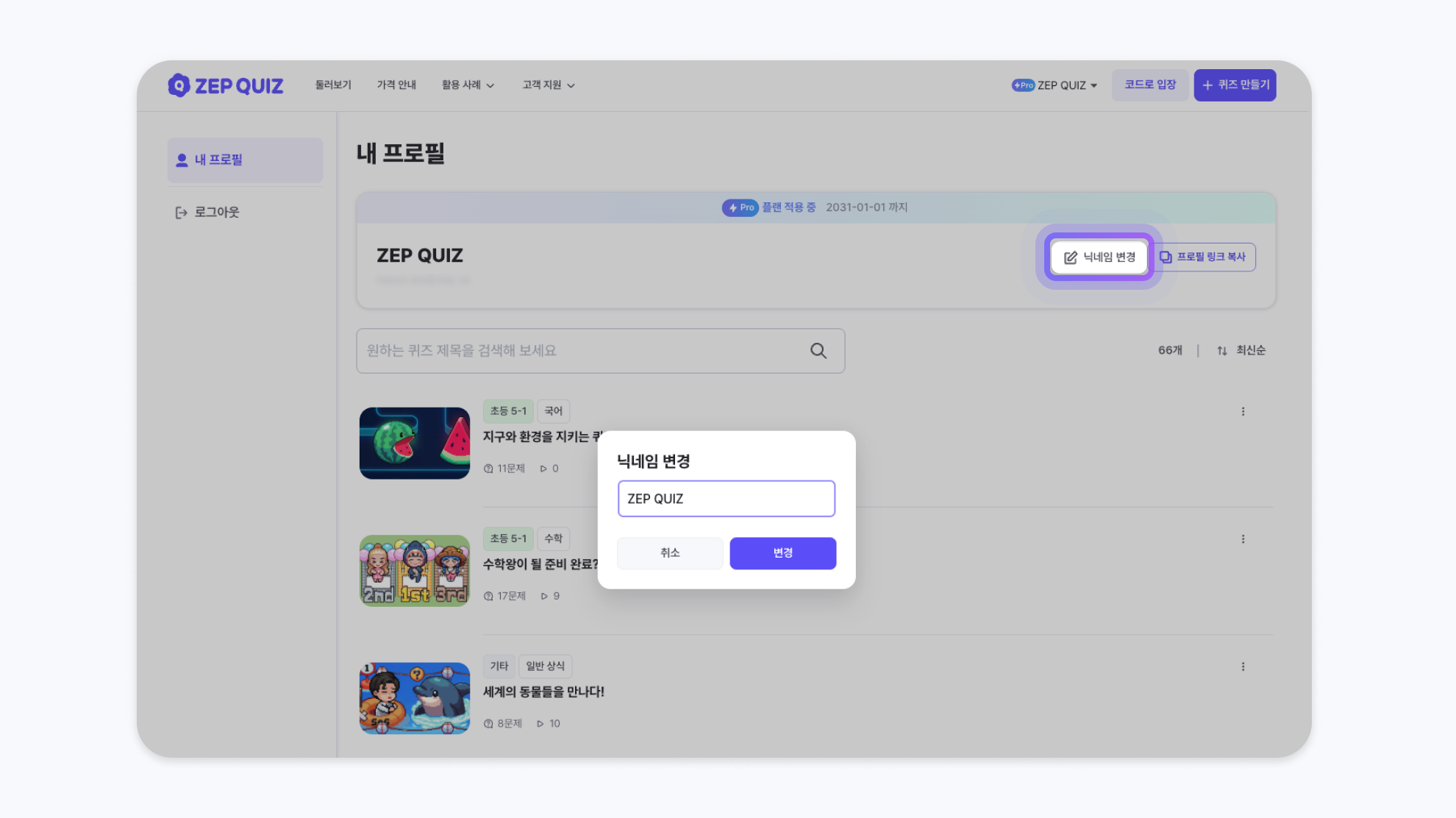This screenshot has width=1456, height=818.
Task: Click the 로그아웃 sidebar item
Action: [207, 213]
